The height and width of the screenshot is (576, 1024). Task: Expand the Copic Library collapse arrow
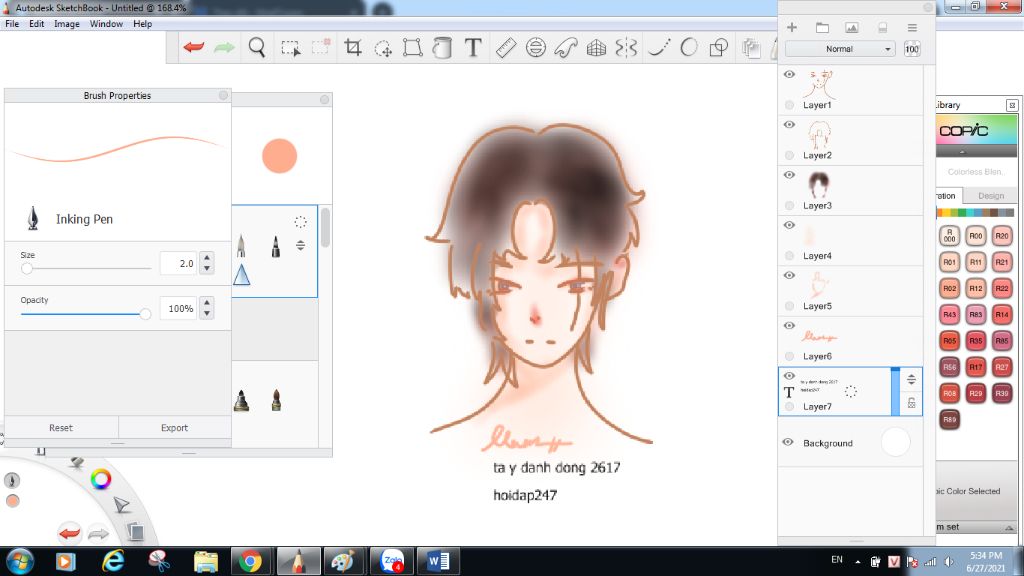point(962,152)
